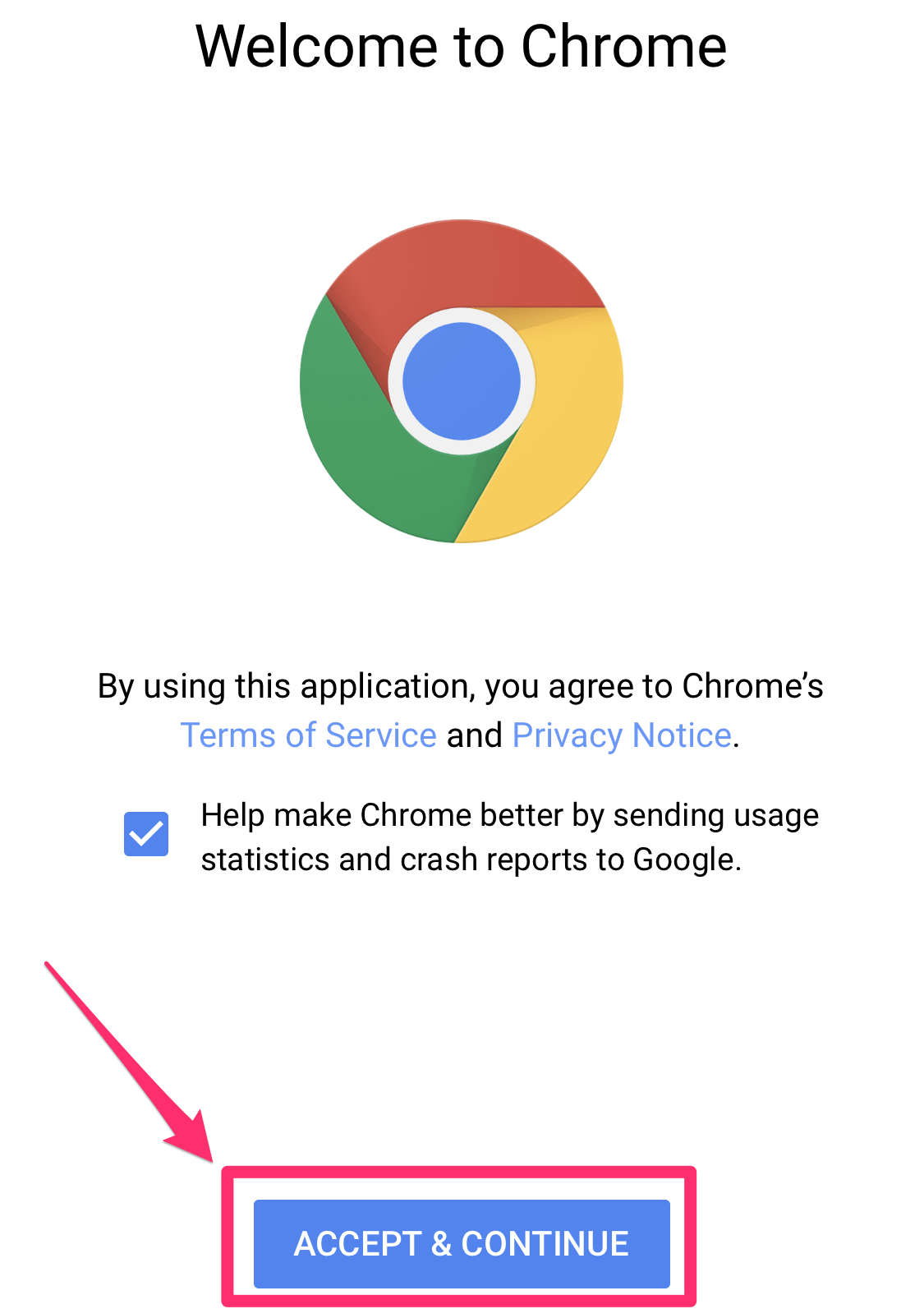Open the Terms of Service link
Screen dimensions: 924x1309
[309, 735]
